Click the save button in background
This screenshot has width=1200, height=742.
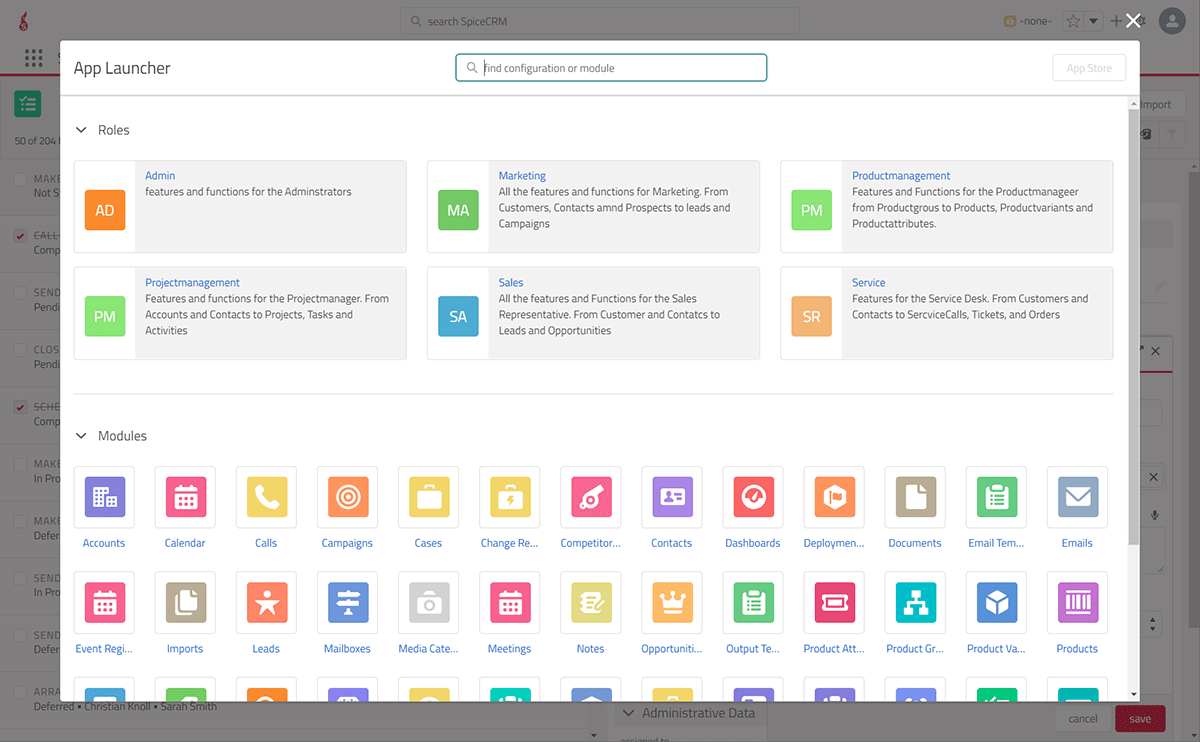click(x=1140, y=718)
